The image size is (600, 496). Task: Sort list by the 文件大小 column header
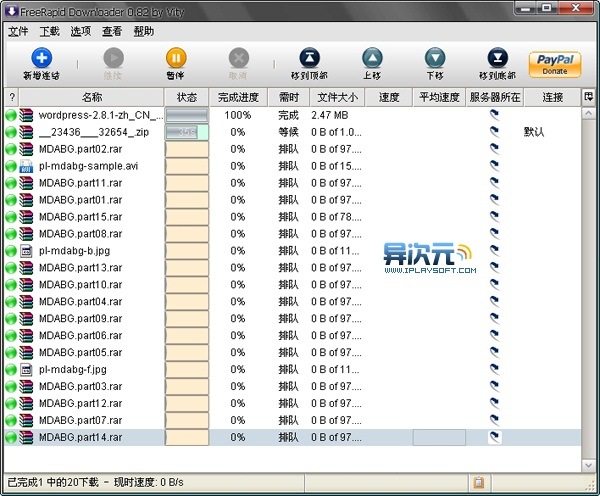pos(335,97)
